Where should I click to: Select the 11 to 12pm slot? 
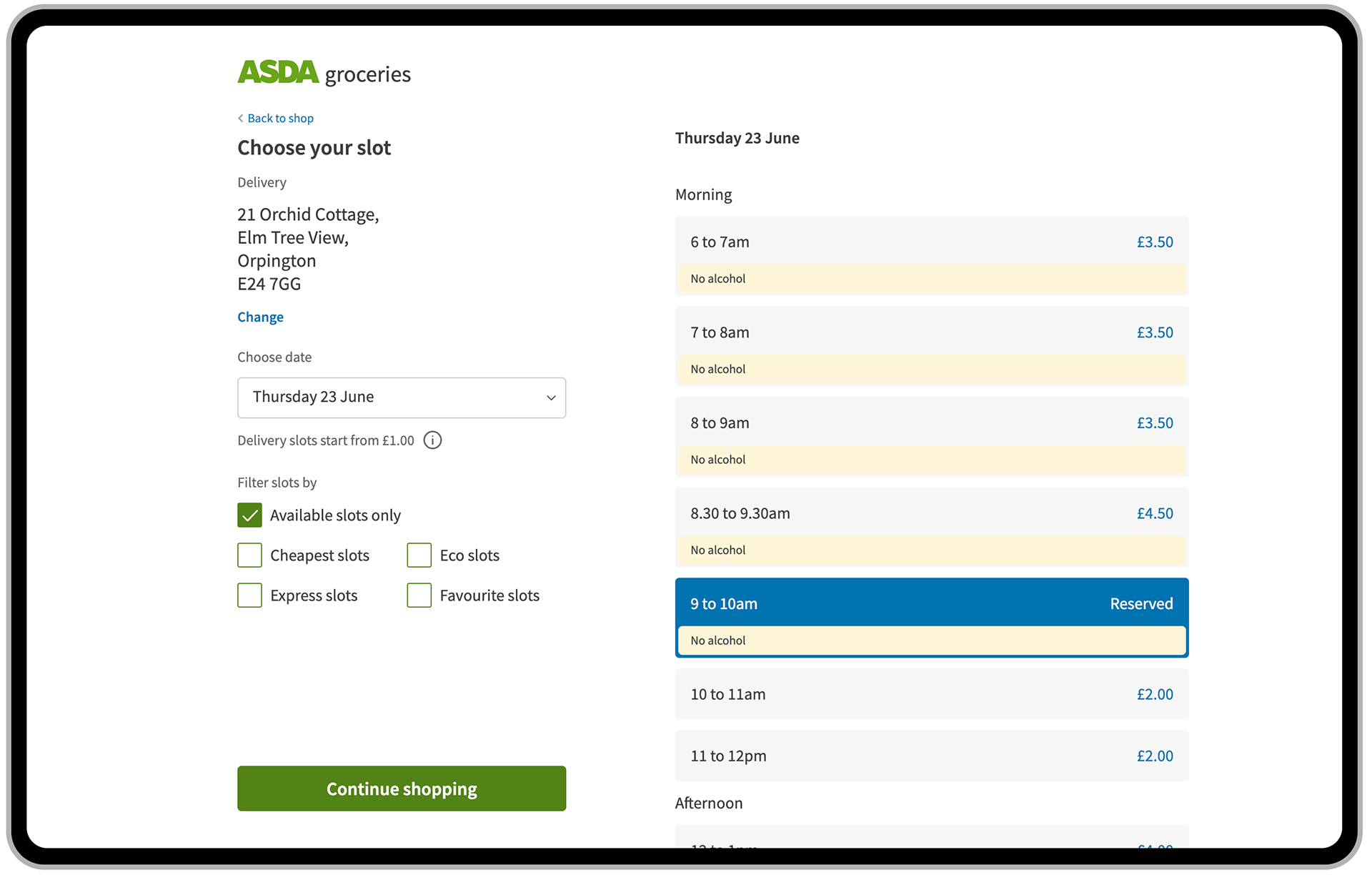[x=931, y=756]
